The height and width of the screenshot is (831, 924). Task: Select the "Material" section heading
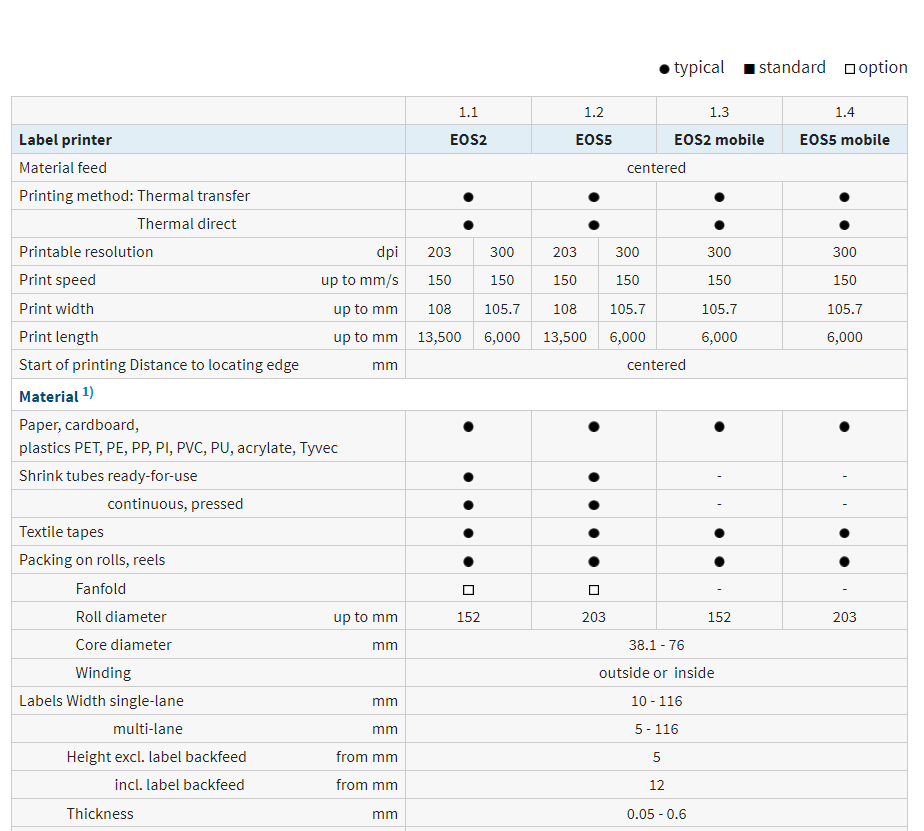click(x=48, y=397)
